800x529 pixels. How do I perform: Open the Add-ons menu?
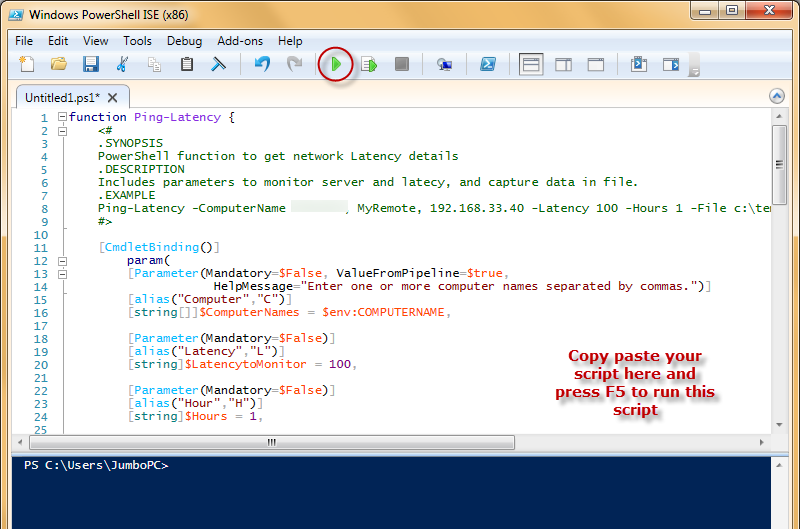click(x=240, y=41)
